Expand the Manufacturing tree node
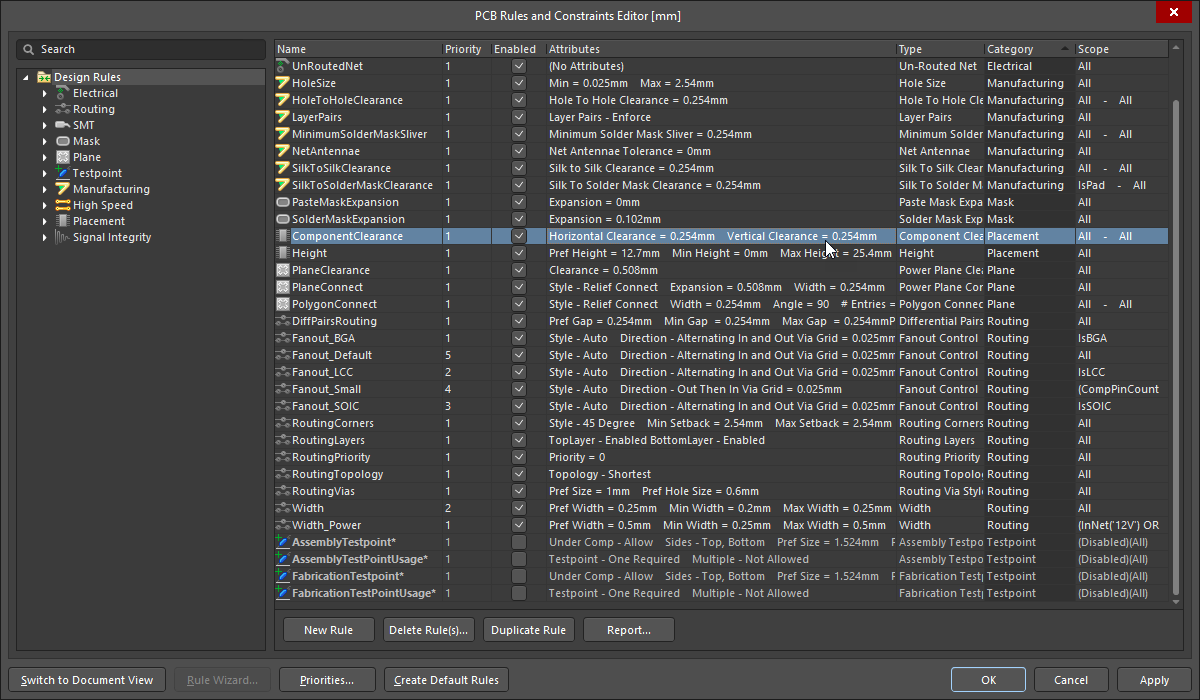The width and height of the screenshot is (1200, 700). pyautogui.click(x=45, y=189)
